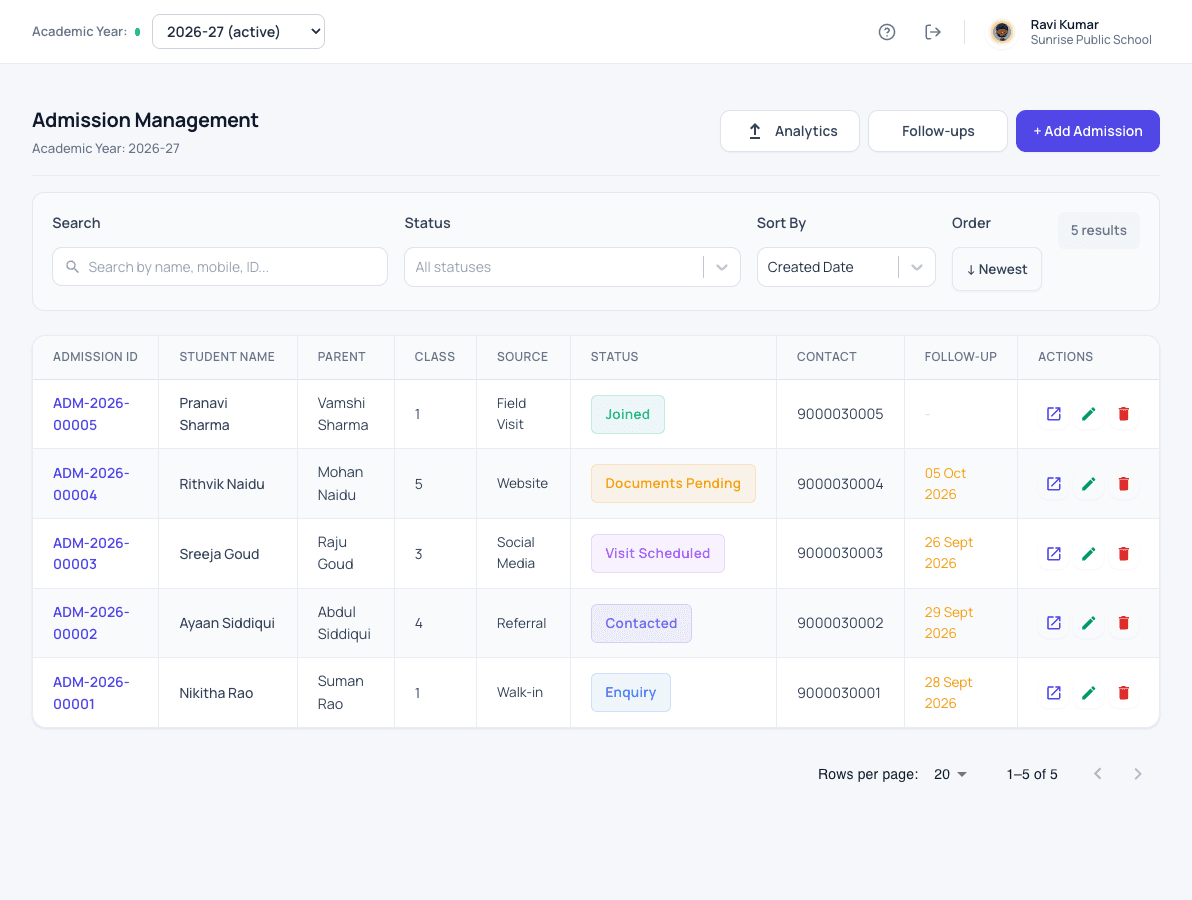Delete Pranavi Sharma's admission with the trash icon

click(x=1124, y=414)
